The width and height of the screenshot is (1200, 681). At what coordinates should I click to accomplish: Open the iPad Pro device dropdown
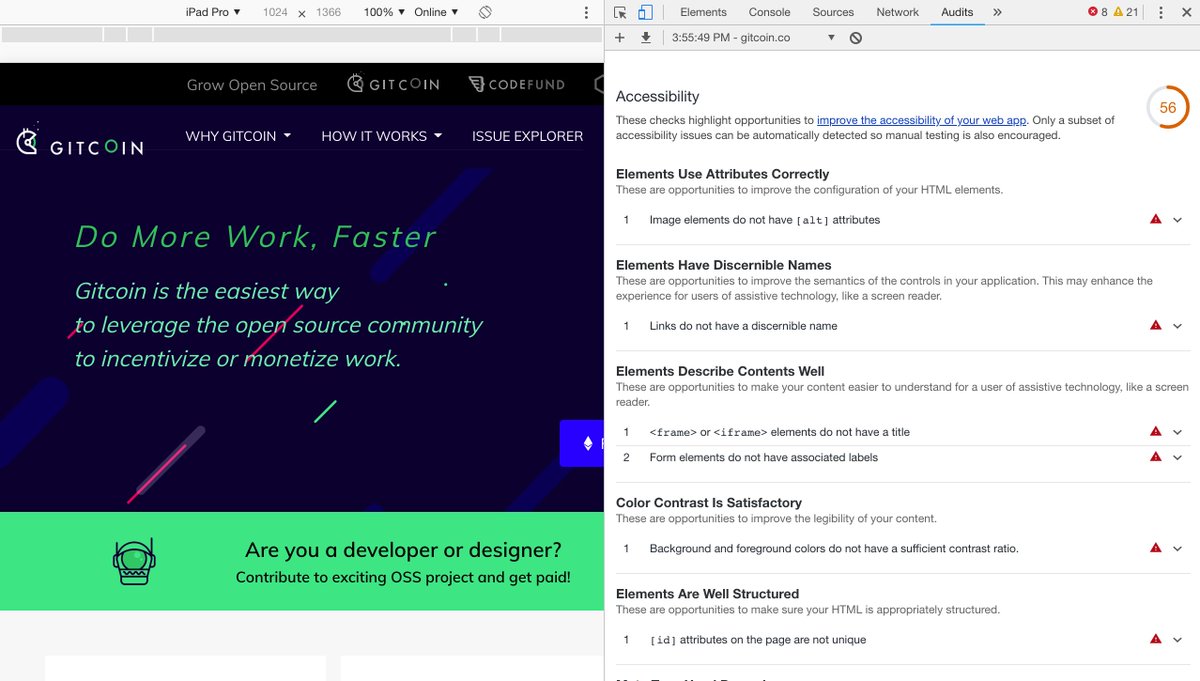tap(213, 12)
